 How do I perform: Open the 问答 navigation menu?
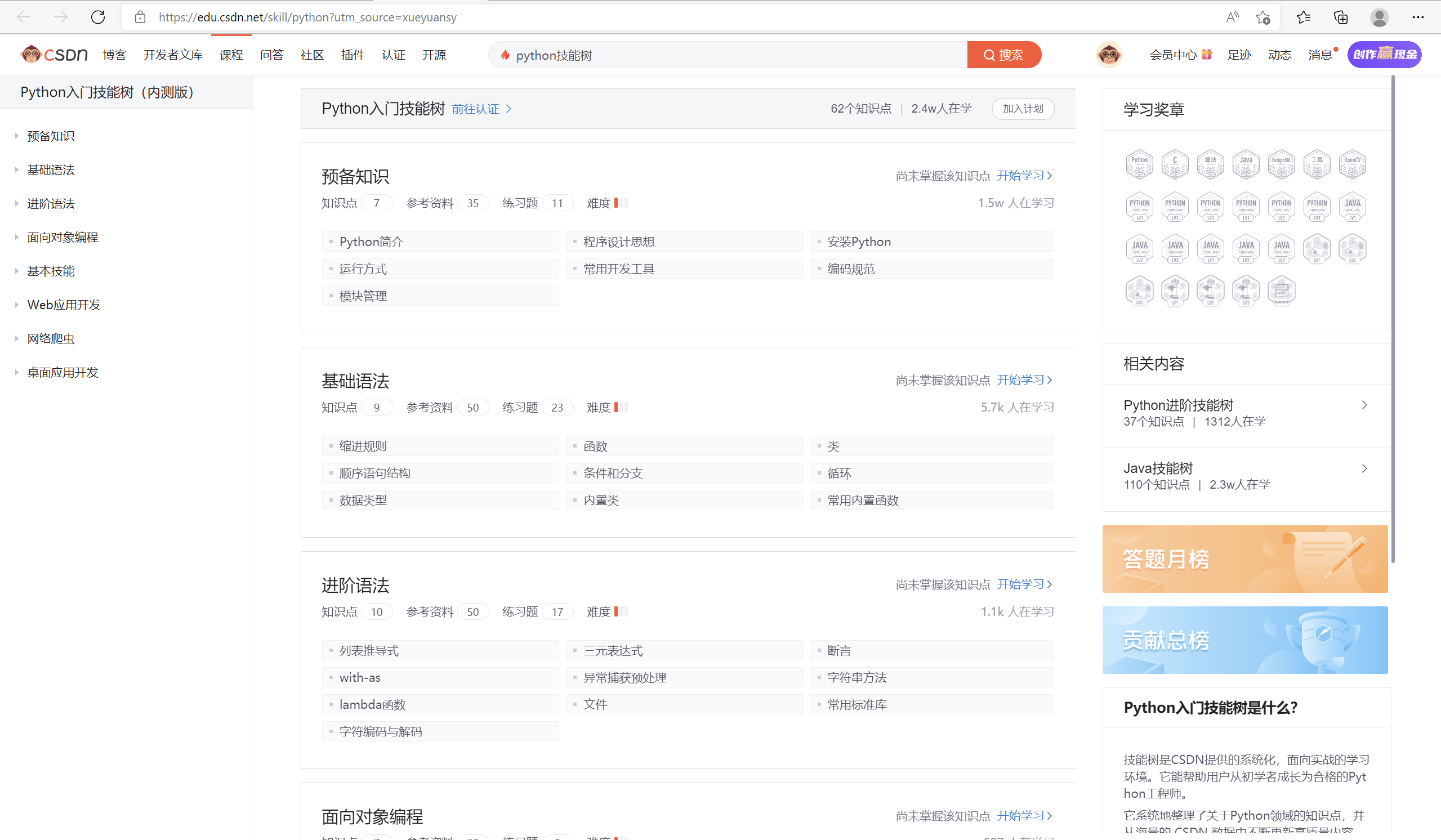click(271, 55)
